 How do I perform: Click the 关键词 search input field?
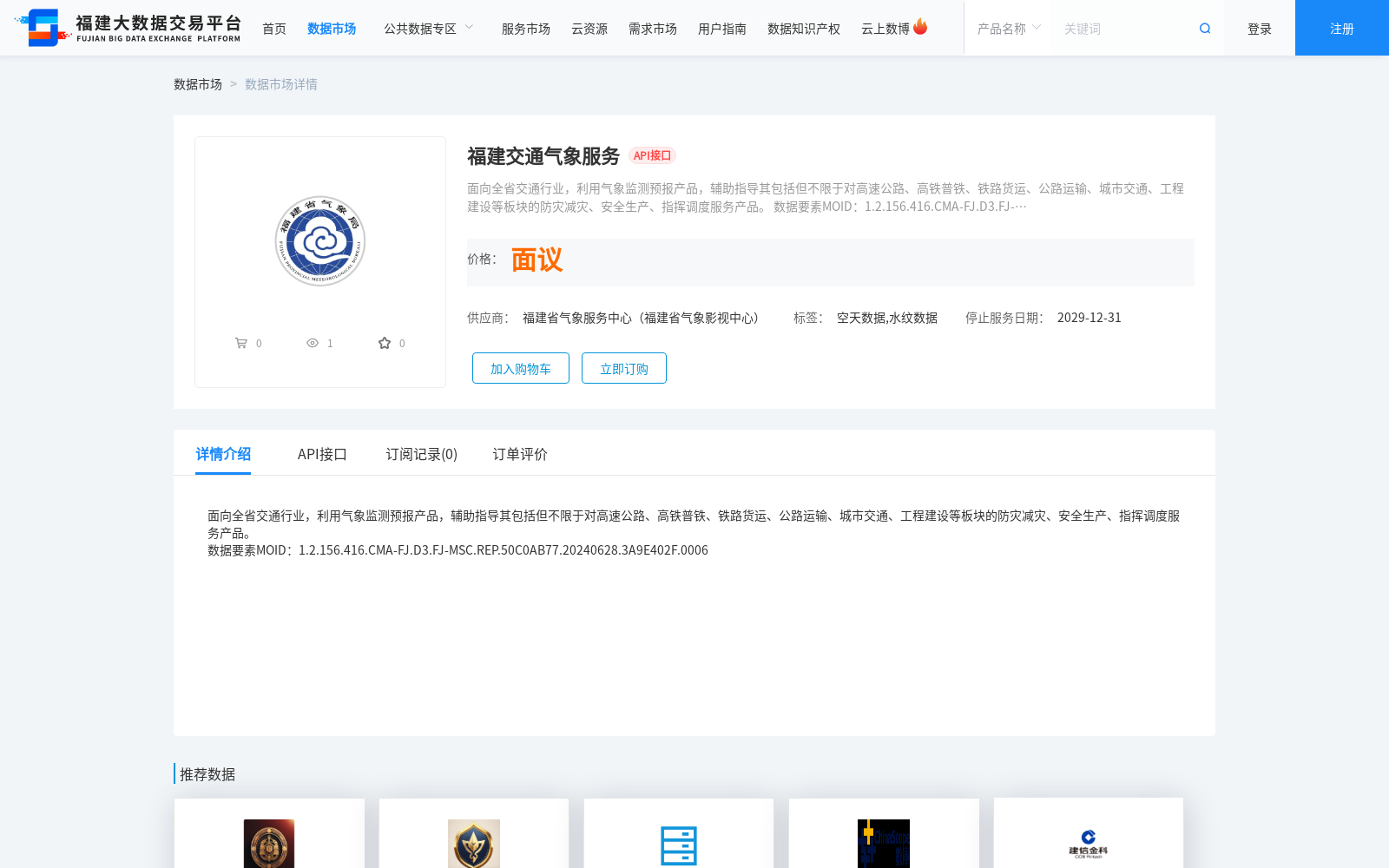[1124, 29]
